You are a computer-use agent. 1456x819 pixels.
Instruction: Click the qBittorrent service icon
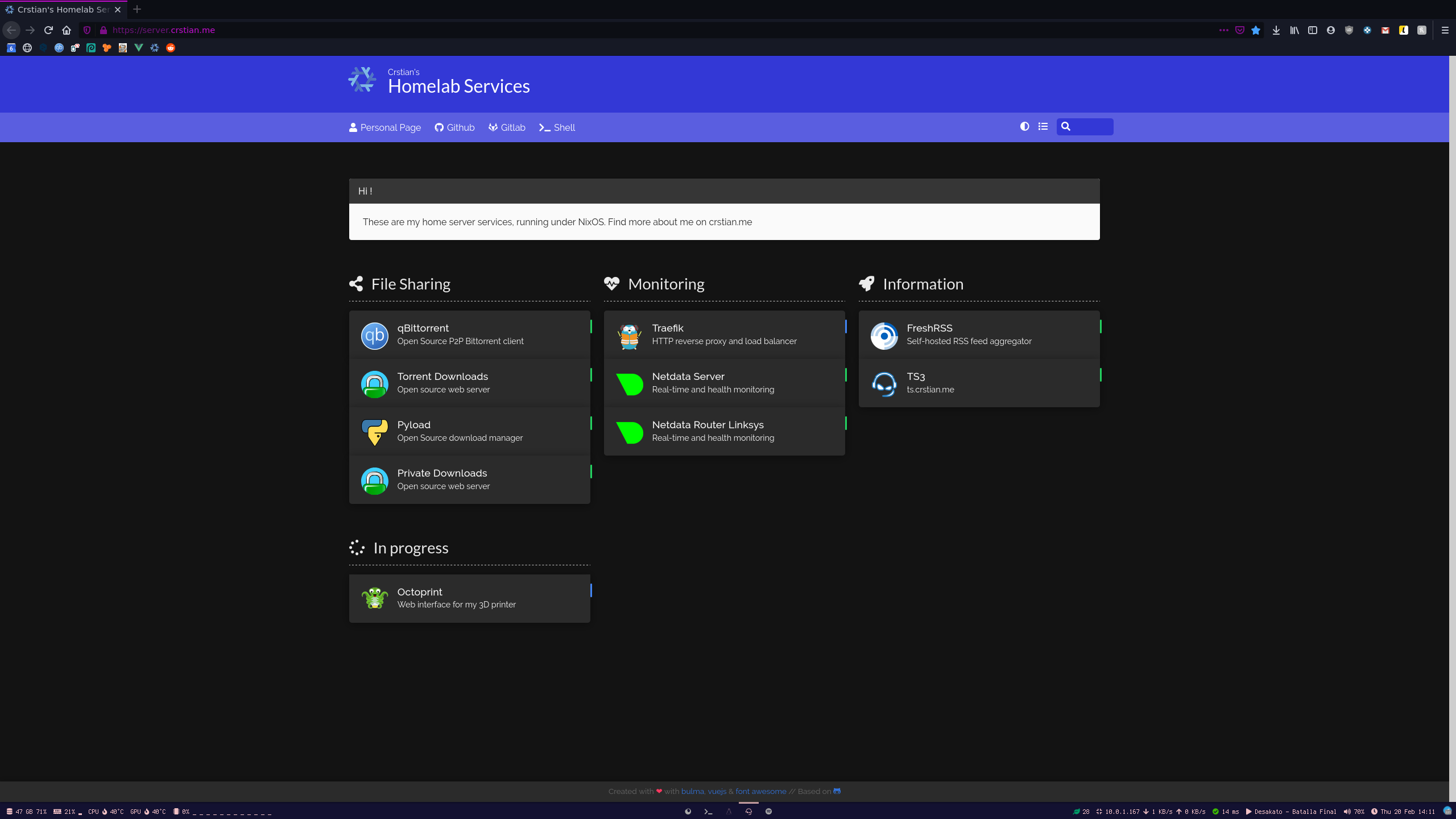[374, 336]
